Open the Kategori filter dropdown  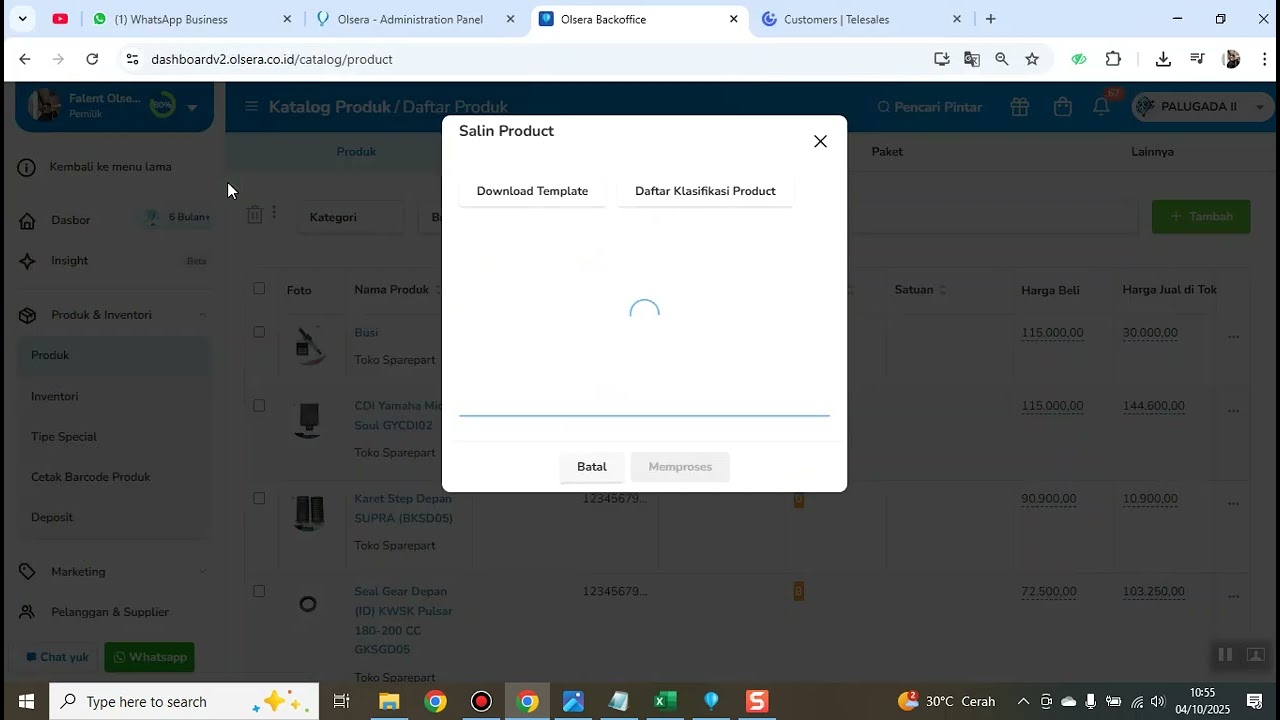(350, 217)
